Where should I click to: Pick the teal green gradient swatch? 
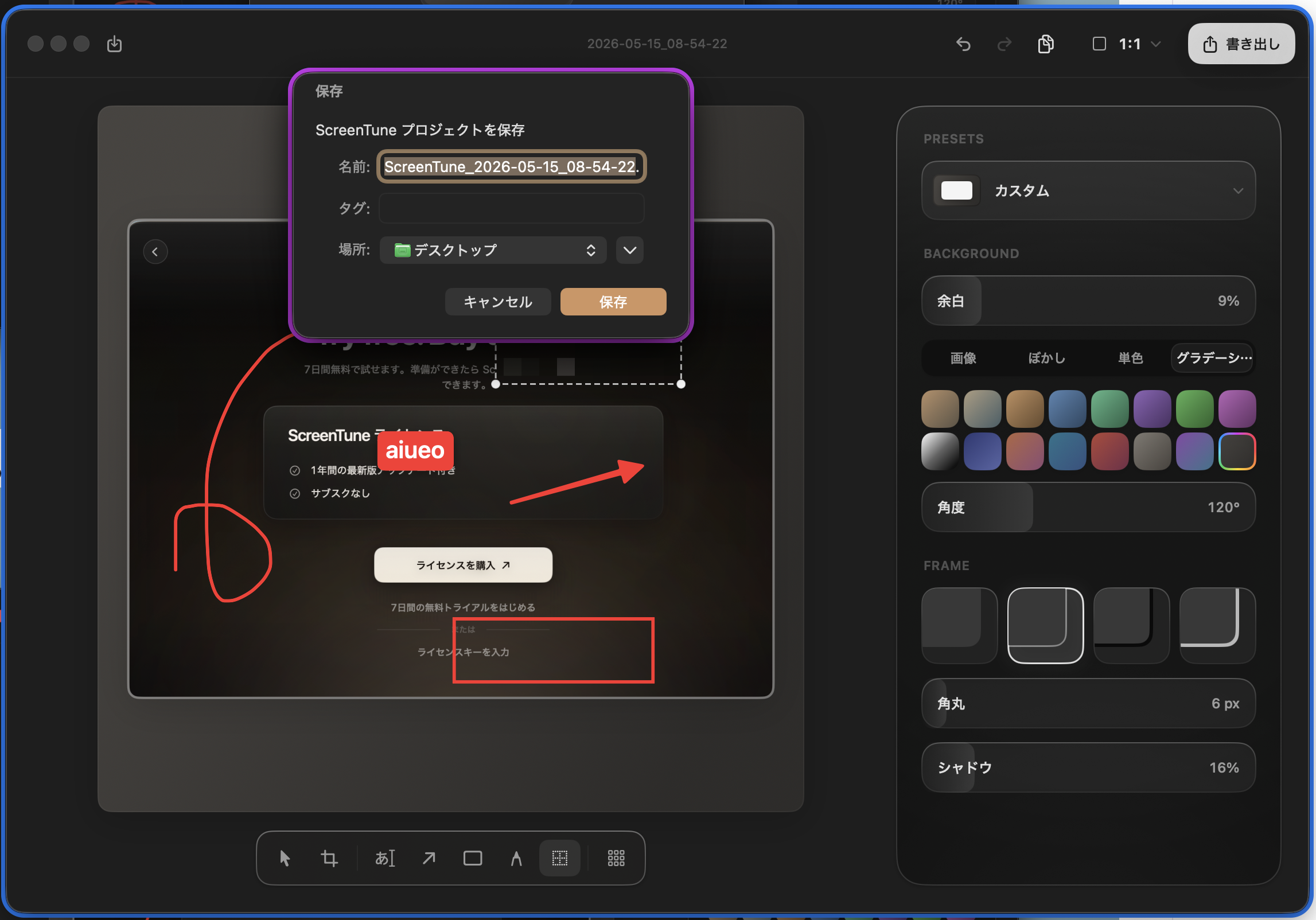(x=1110, y=409)
